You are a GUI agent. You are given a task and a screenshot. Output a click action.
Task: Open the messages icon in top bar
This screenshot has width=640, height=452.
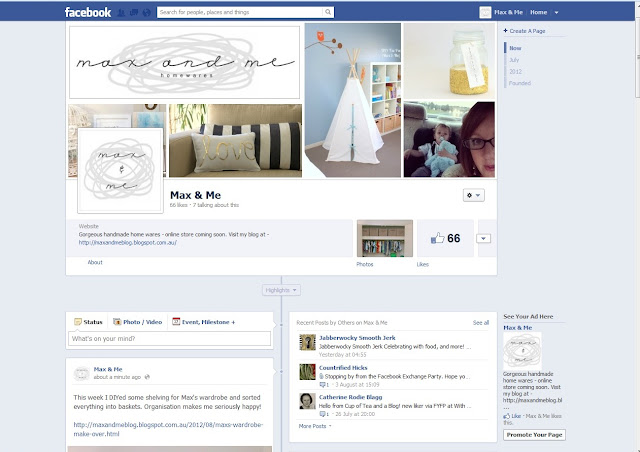[134, 13]
